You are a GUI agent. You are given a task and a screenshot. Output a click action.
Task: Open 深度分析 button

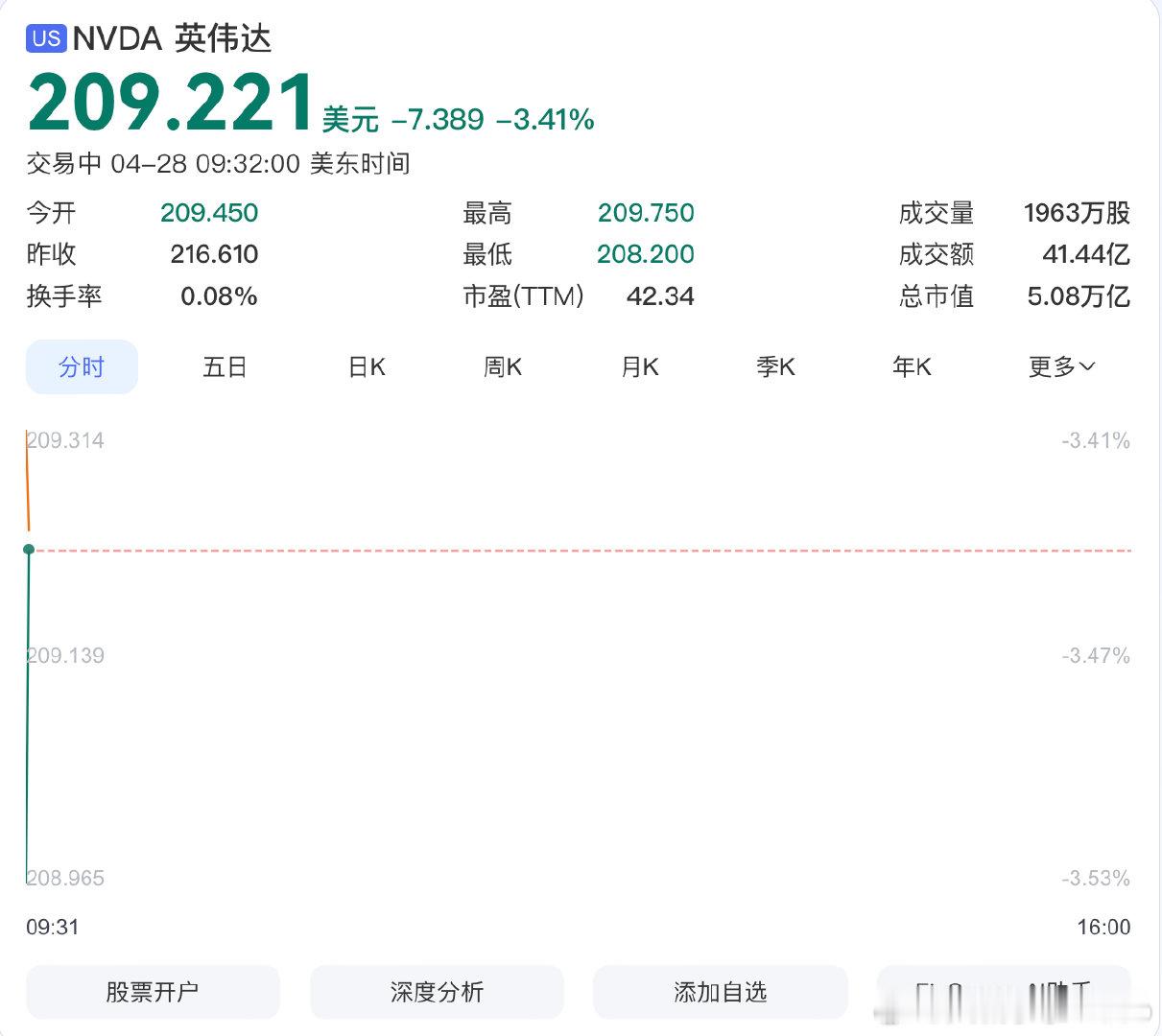click(437, 992)
